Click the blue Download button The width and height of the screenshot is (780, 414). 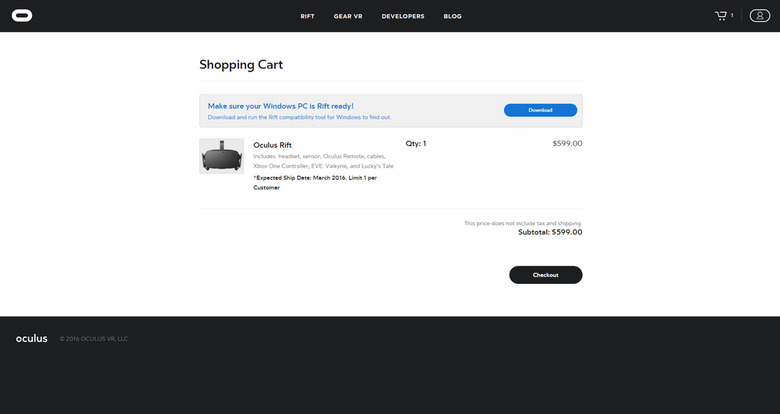(540, 110)
